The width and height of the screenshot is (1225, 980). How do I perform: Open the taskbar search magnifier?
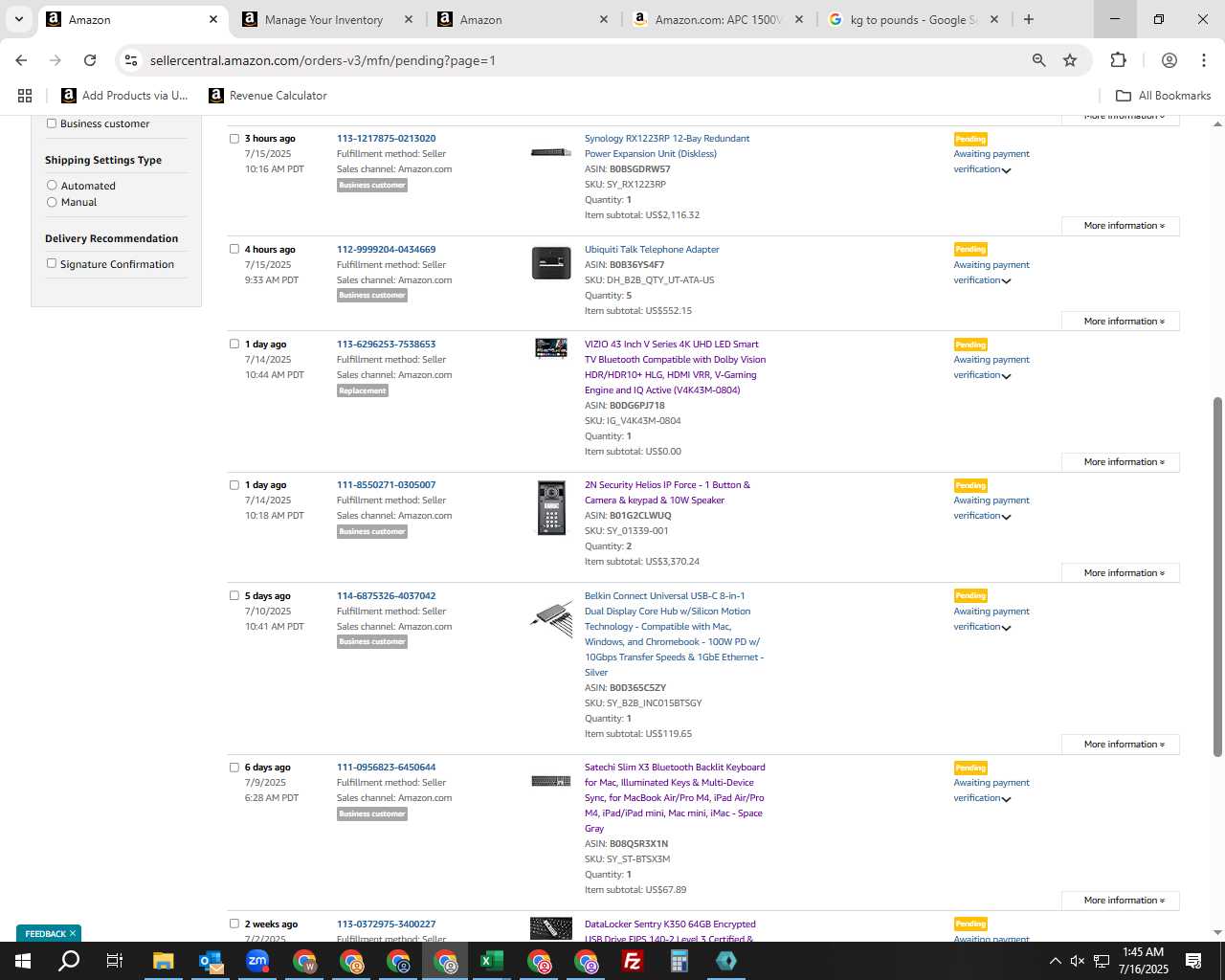coord(69,961)
